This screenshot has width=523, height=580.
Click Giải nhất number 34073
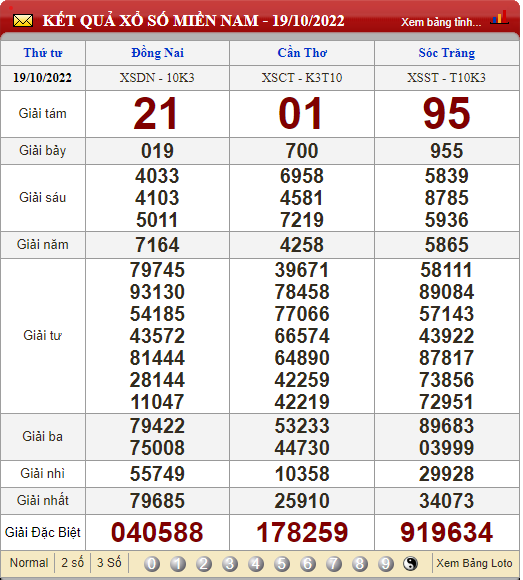click(x=447, y=501)
